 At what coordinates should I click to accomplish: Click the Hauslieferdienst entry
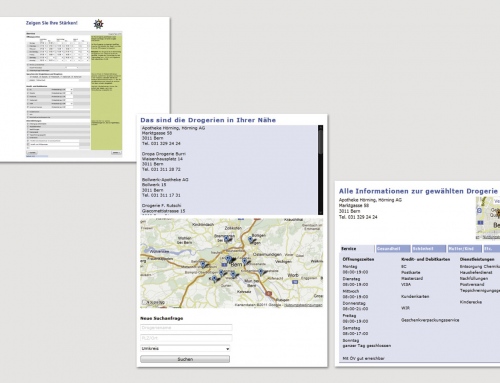[x=476, y=272]
